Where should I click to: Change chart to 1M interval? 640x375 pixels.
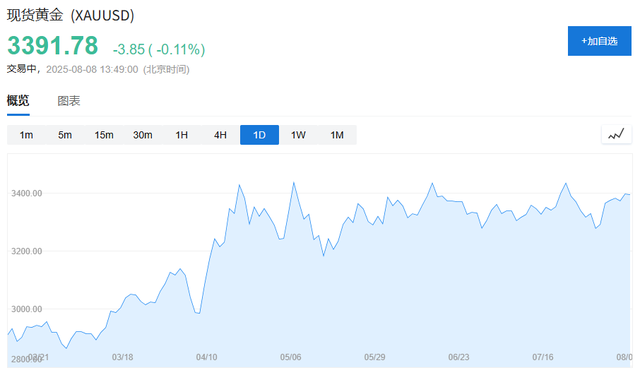pyautogui.click(x=337, y=135)
